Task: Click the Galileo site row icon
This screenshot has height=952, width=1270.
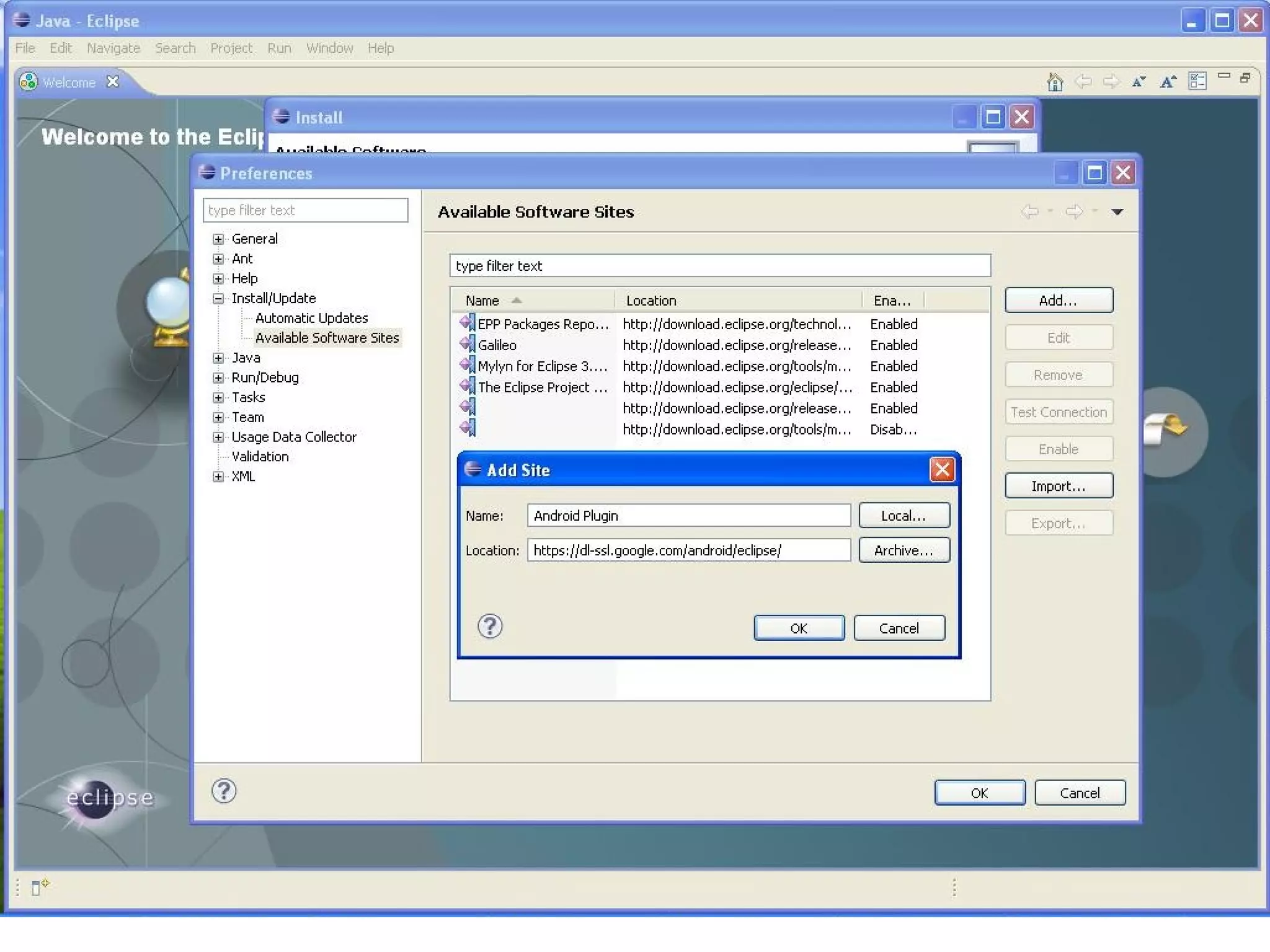Action: pos(468,345)
